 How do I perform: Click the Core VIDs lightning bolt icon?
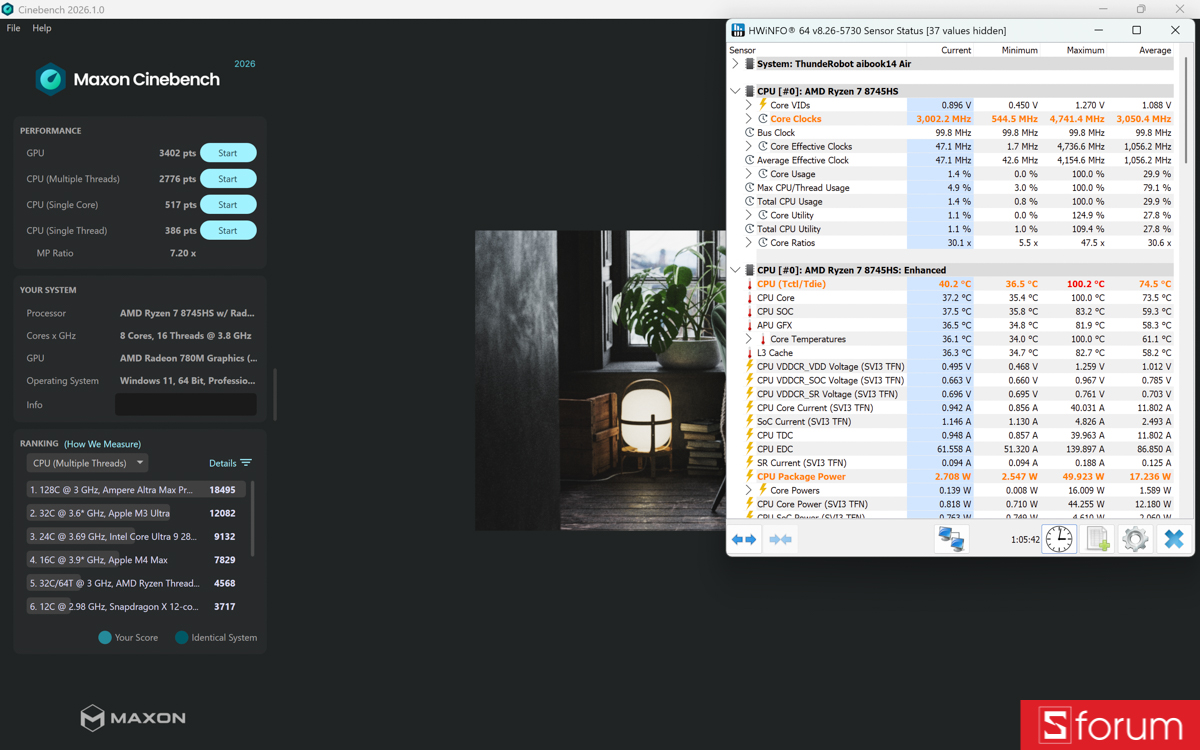click(x=763, y=105)
